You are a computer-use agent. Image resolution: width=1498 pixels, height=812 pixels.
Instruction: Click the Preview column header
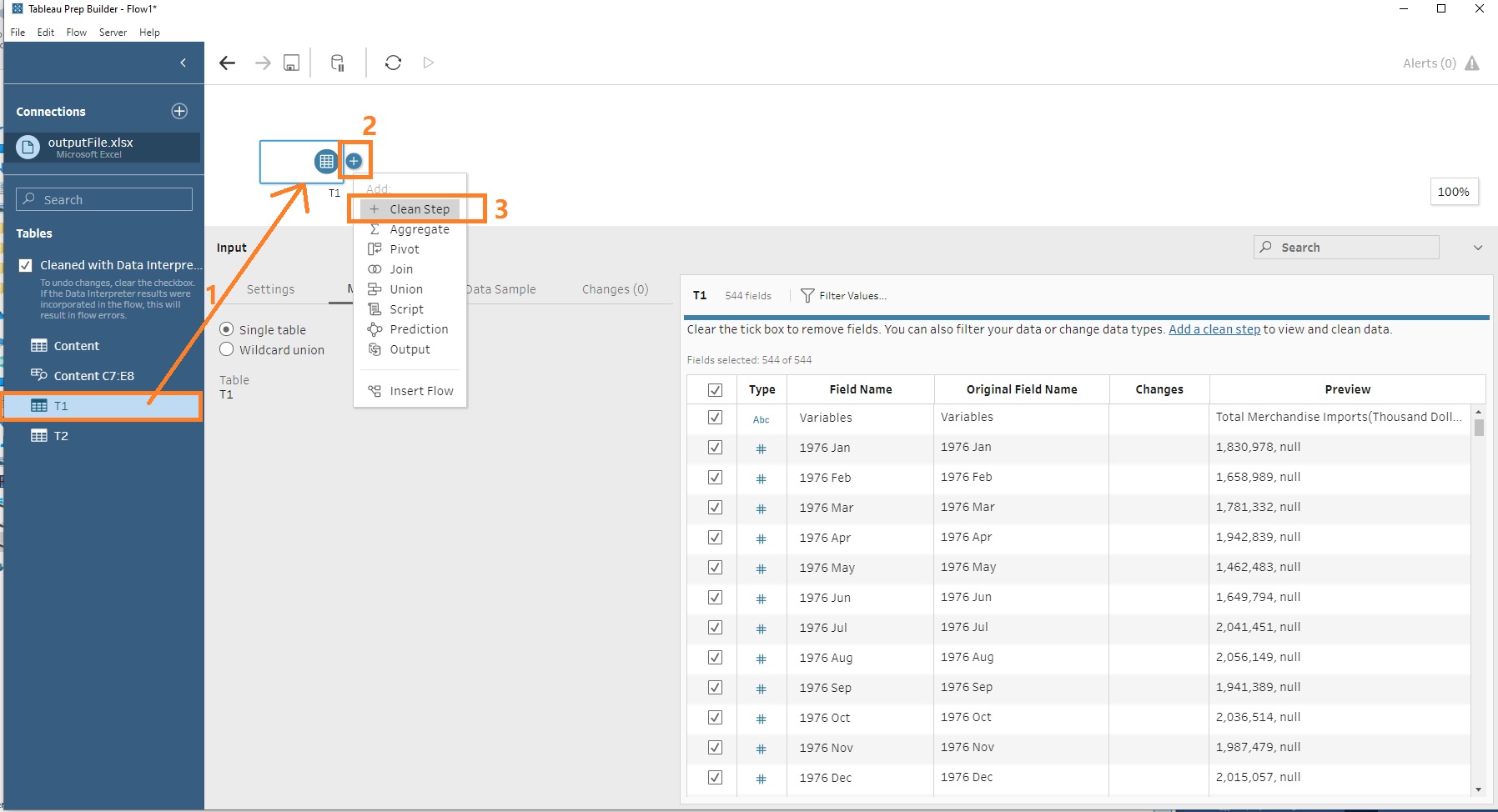click(1347, 389)
